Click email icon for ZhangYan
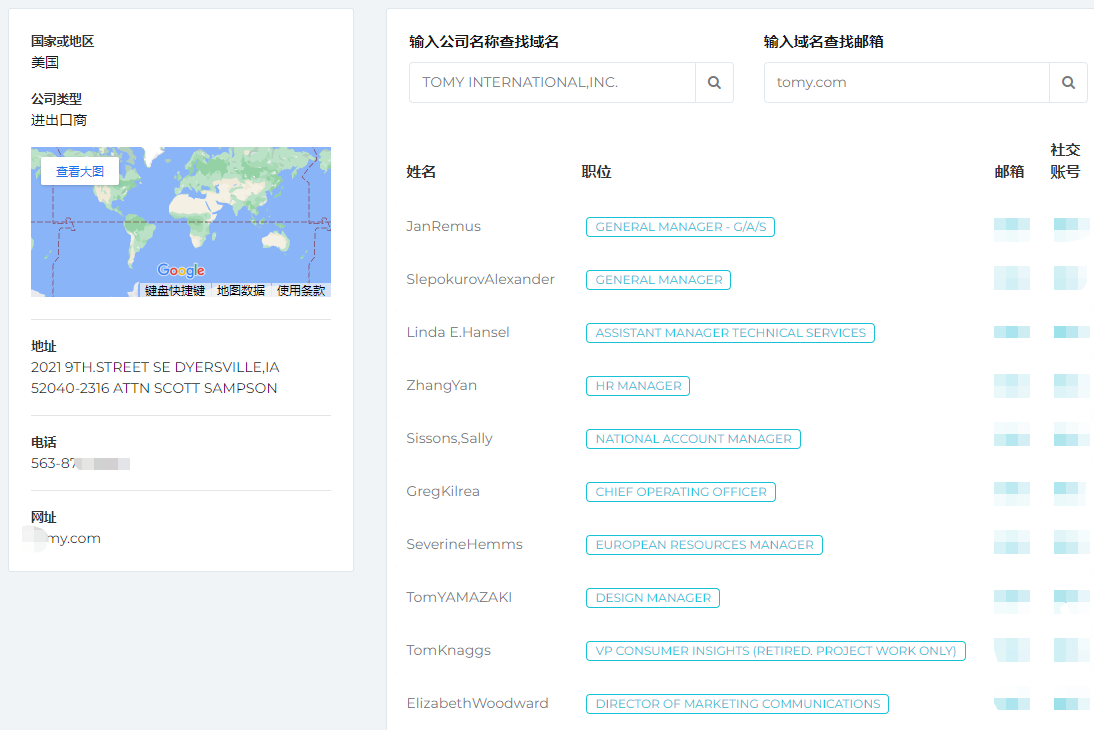 pos(1011,386)
